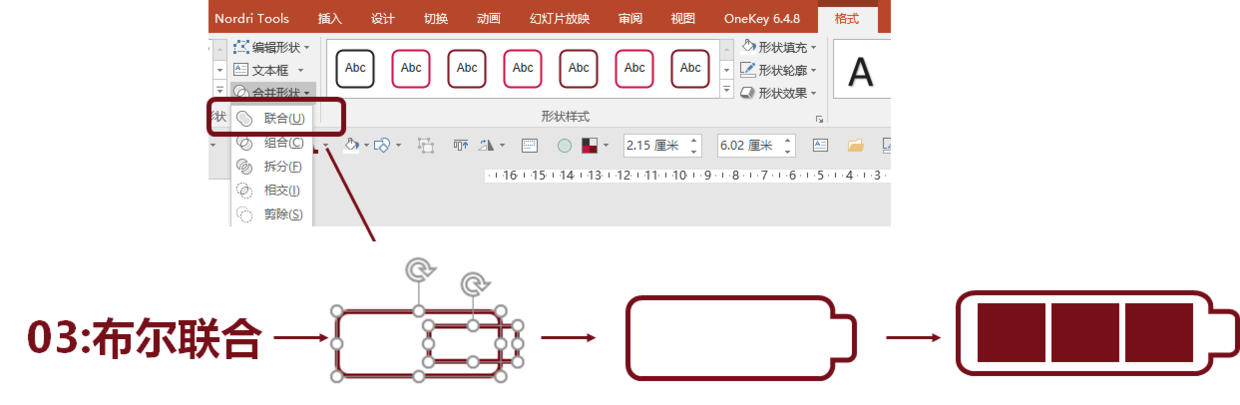Click the rotate/flip icon
The height and width of the screenshot is (405, 1240).
click(x=488, y=145)
